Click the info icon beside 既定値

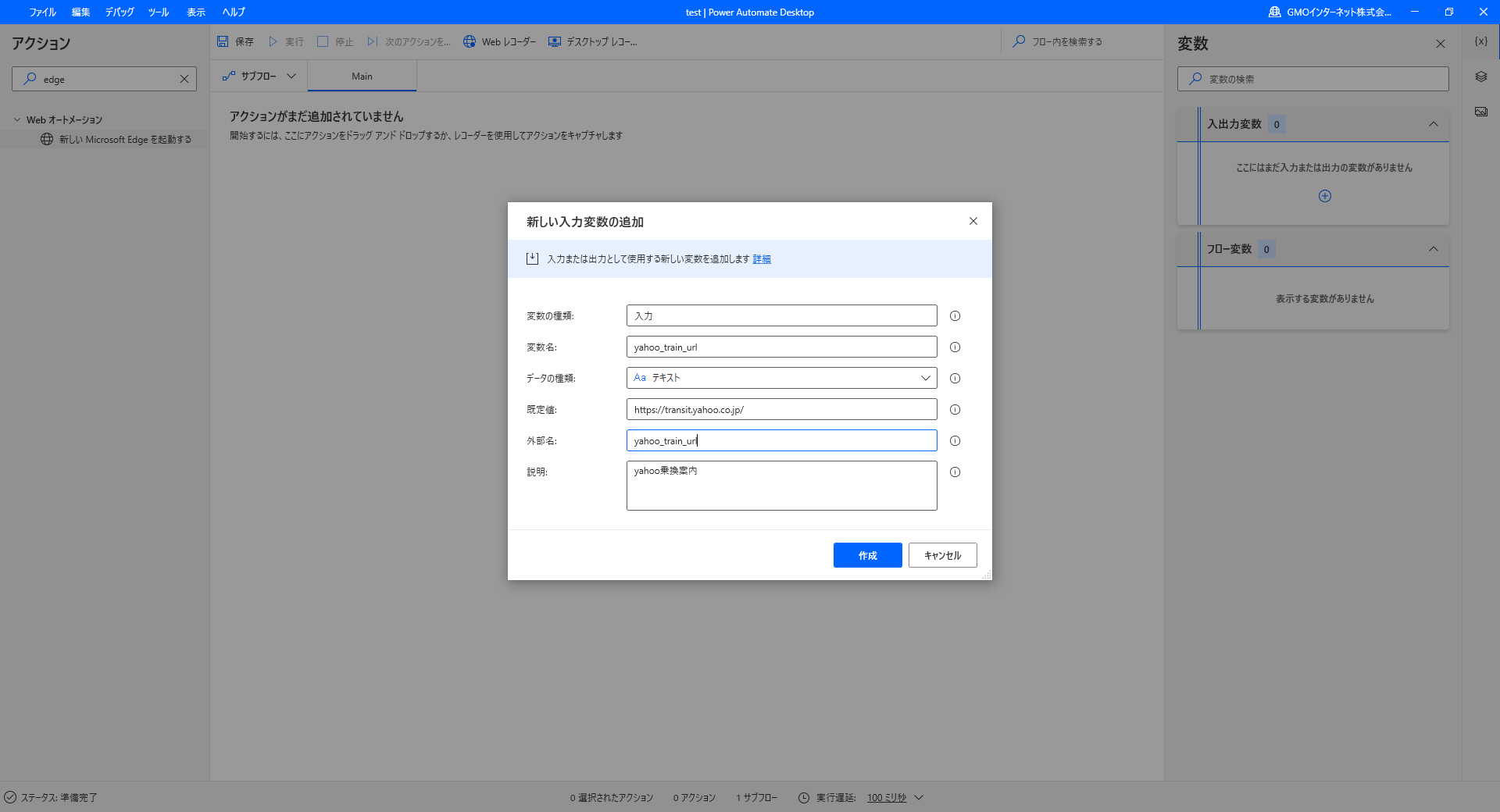pyautogui.click(x=955, y=410)
